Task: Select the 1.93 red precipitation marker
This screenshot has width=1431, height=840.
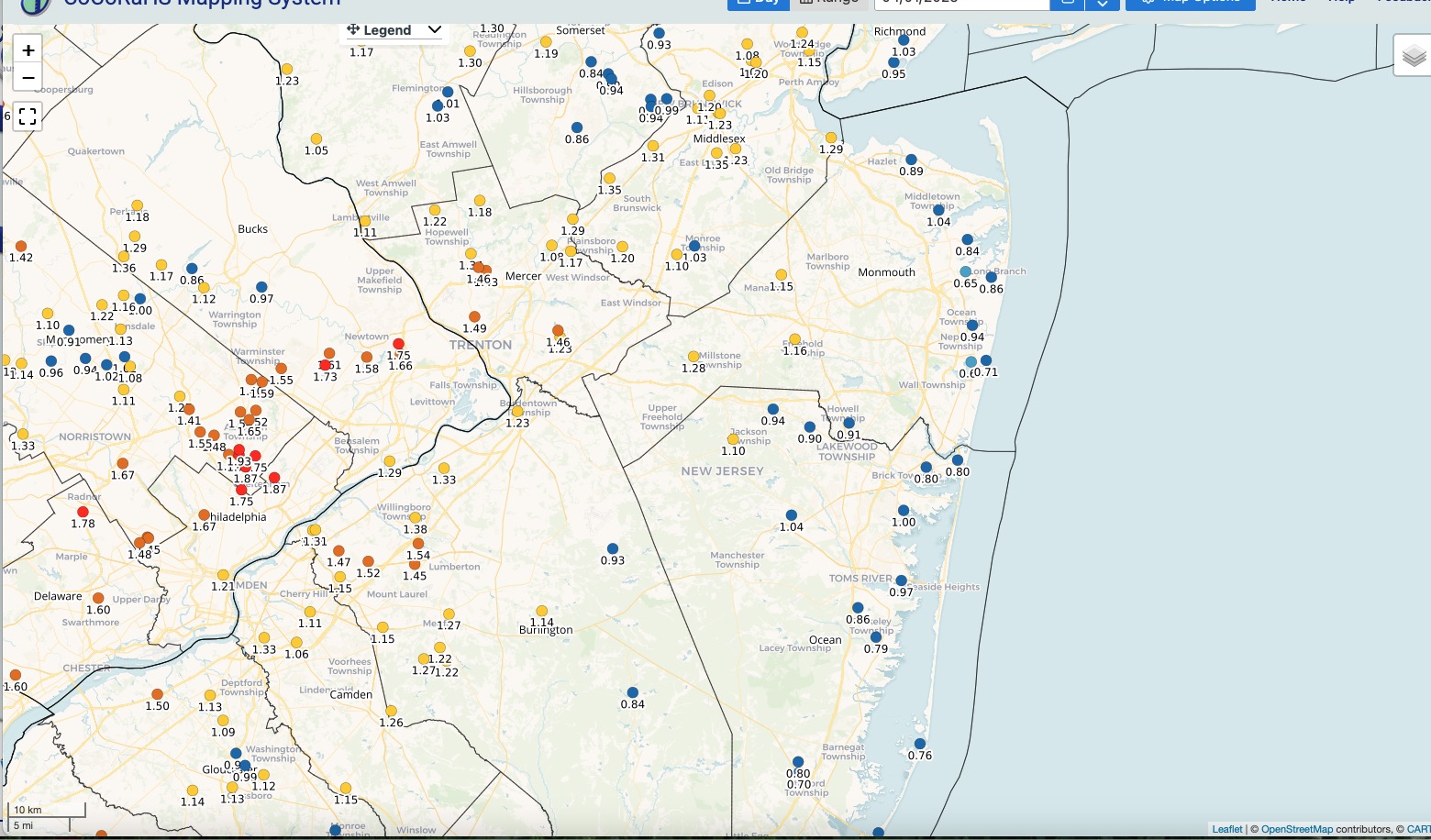Action: [x=239, y=450]
